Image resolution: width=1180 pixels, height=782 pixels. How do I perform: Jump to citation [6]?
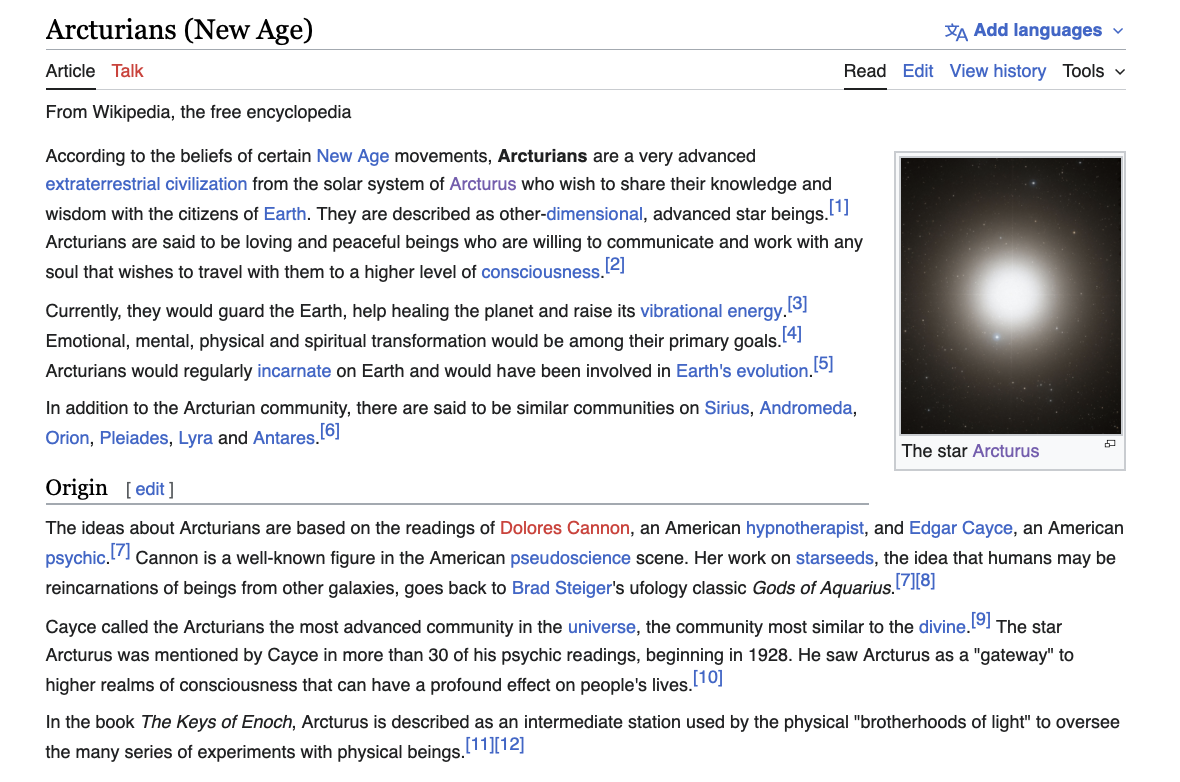(x=330, y=431)
